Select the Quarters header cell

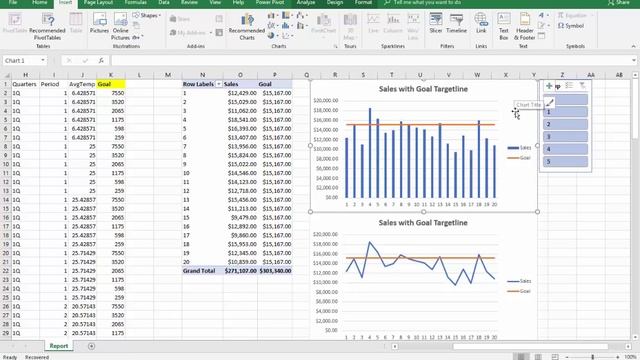pyautogui.click(x=25, y=84)
